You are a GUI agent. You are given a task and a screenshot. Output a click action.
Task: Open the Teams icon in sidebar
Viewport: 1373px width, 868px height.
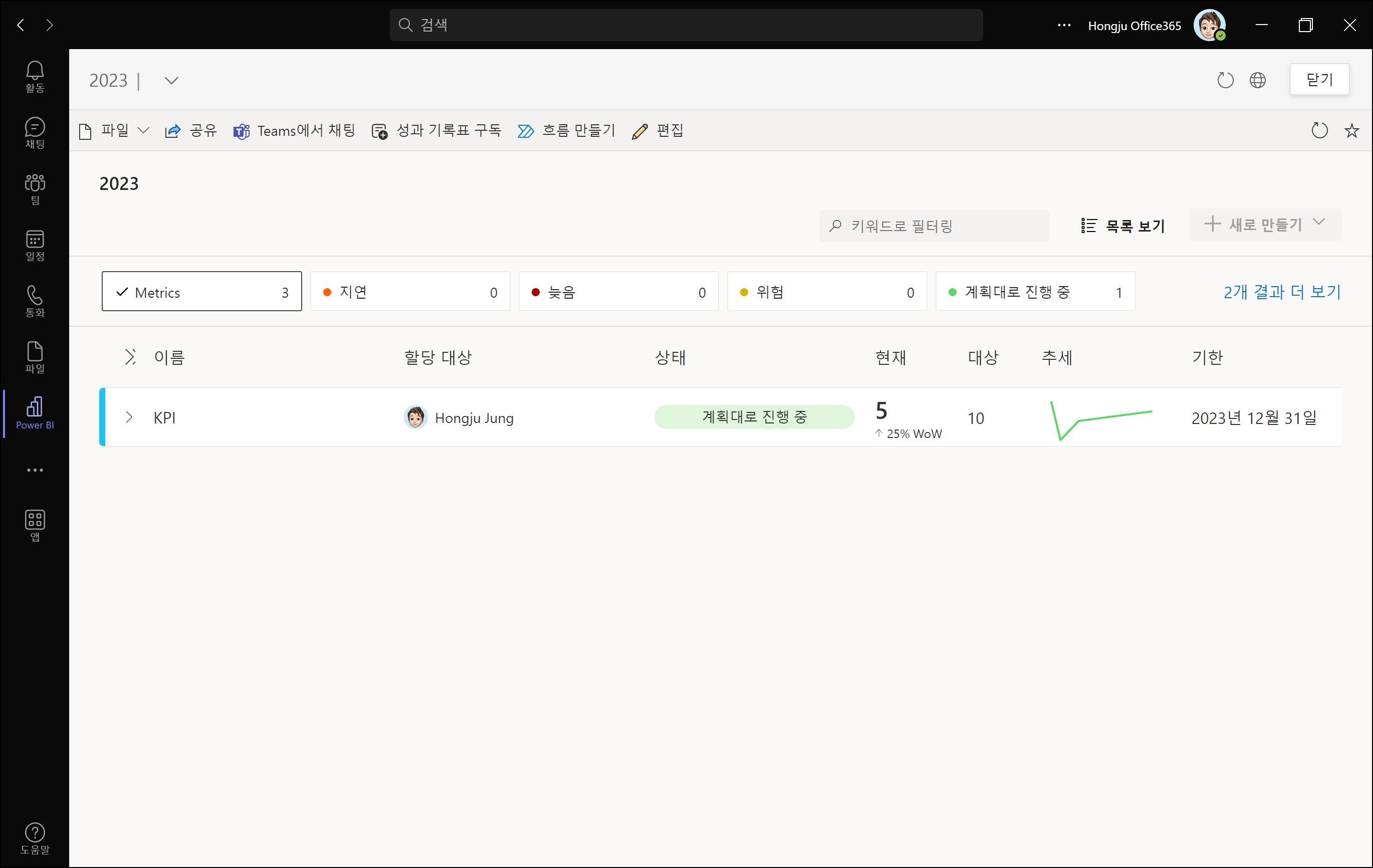(x=35, y=189)
